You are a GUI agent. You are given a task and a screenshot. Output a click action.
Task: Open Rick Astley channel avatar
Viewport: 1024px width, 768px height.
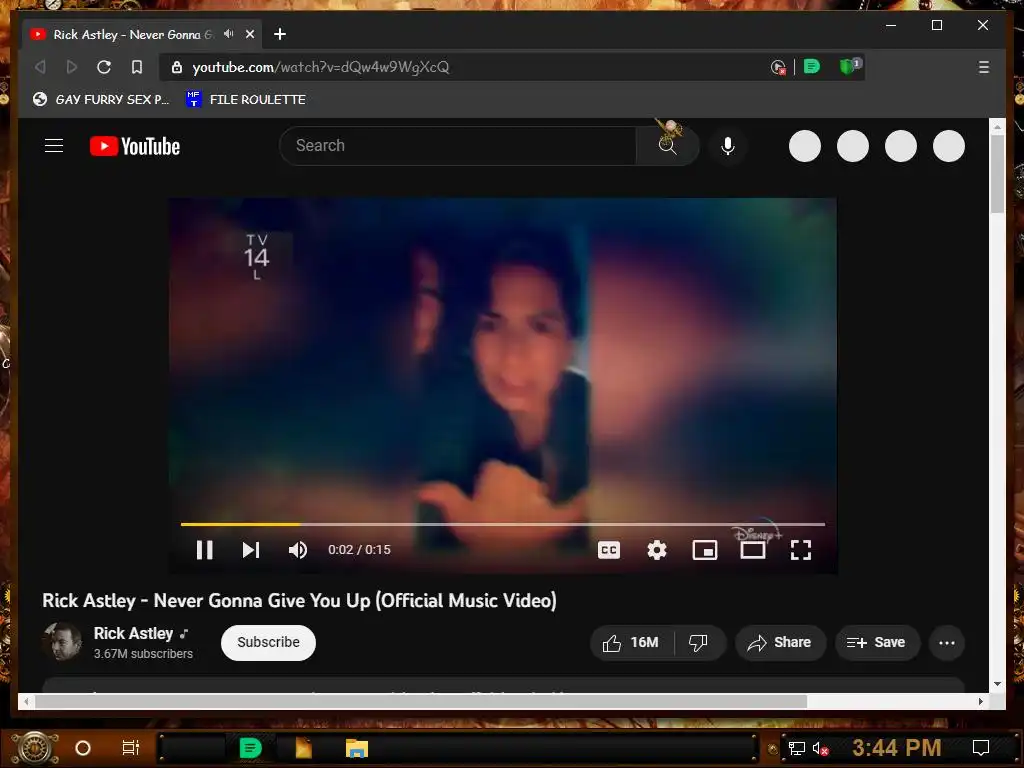62,641
